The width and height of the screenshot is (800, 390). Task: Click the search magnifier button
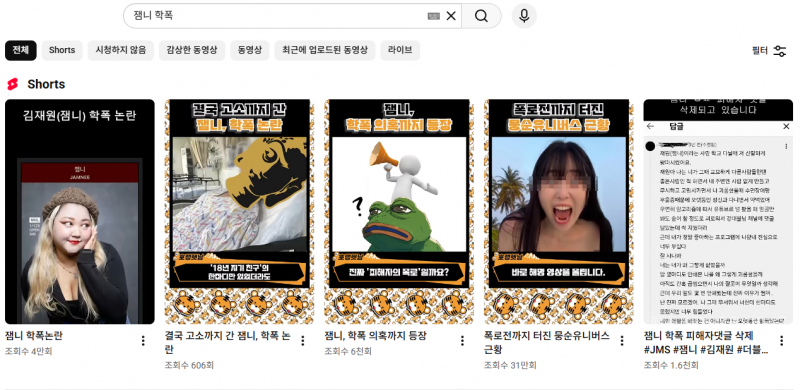tap(481, 16)
